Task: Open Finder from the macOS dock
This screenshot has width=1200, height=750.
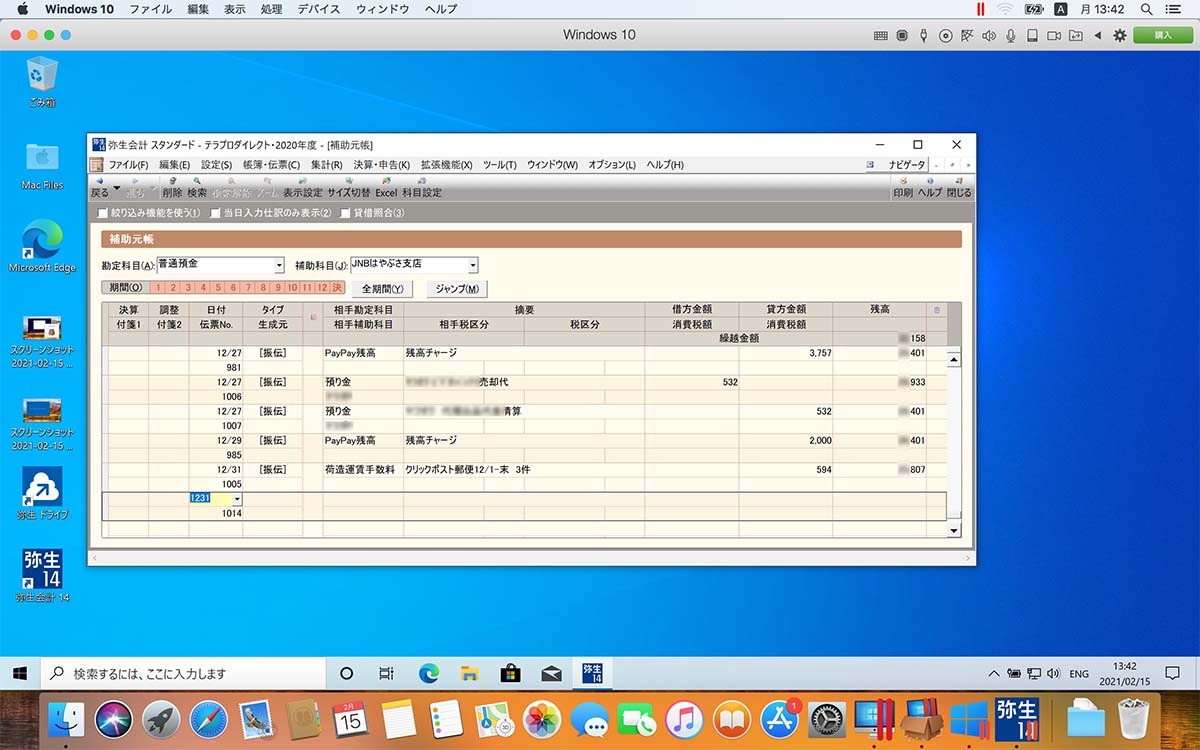Action: (x=66, y=719)
